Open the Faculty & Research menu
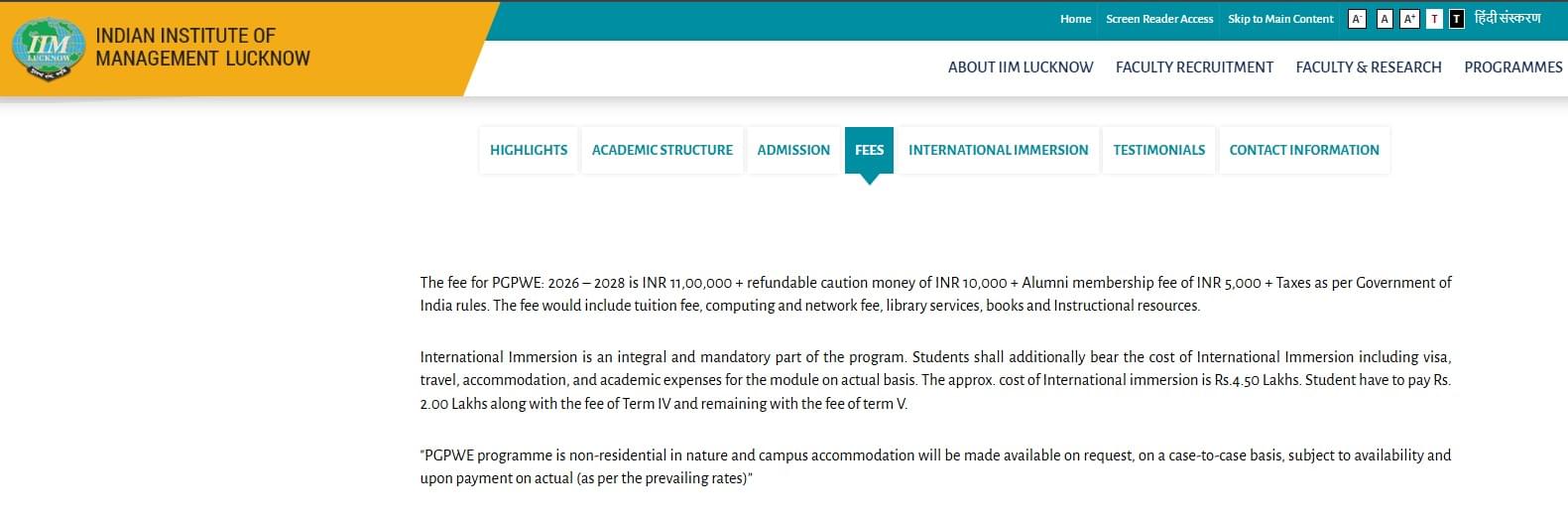Image resolution: width=1568 pixels, height=519 pixels. (1369, 67)
